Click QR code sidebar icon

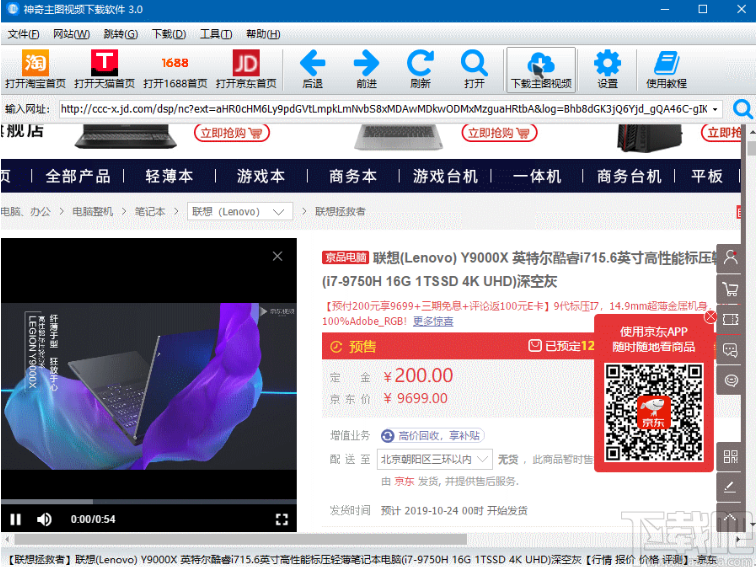click(730, 457)
